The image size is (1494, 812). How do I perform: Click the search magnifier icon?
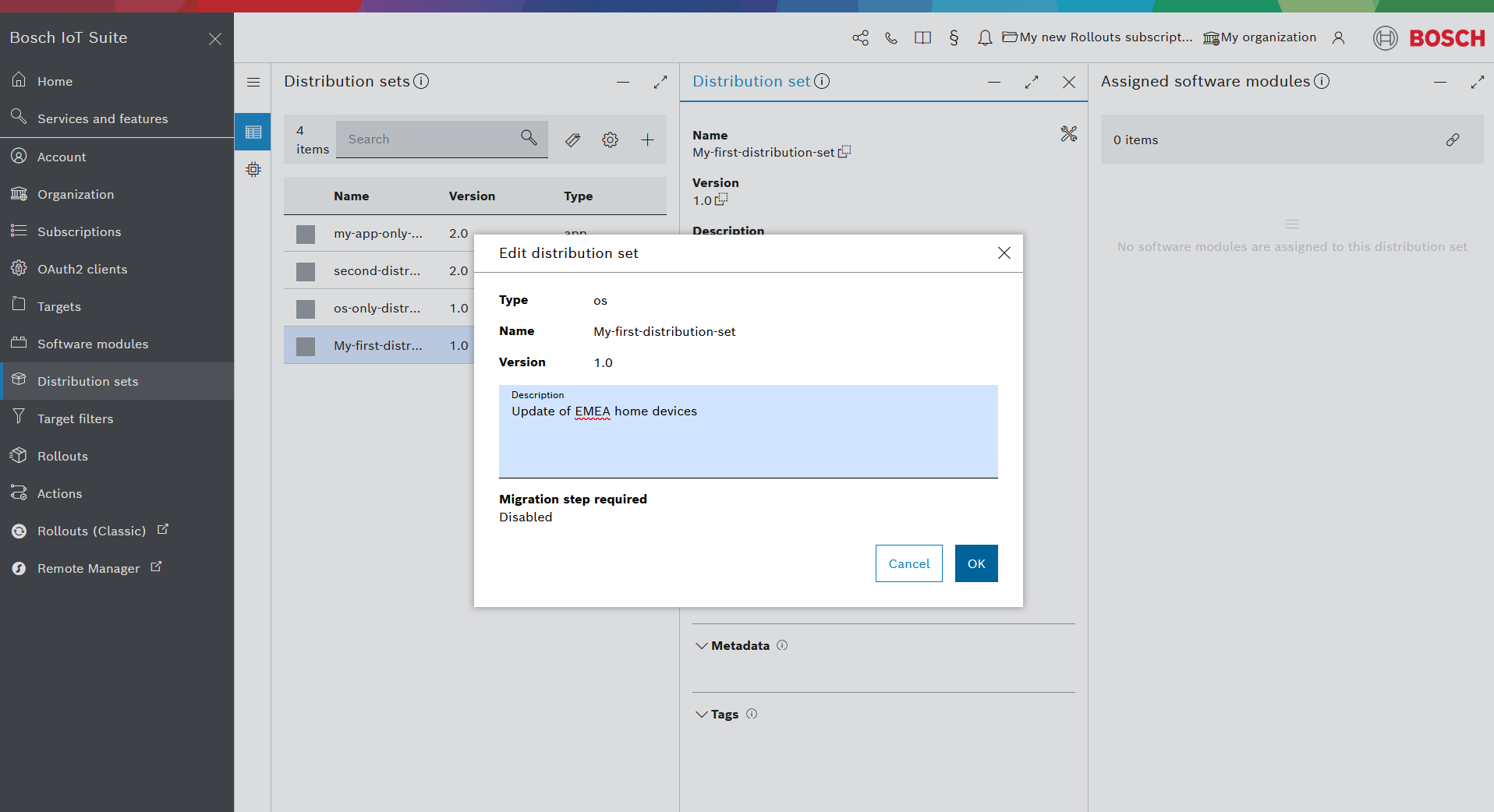[529, 138]
